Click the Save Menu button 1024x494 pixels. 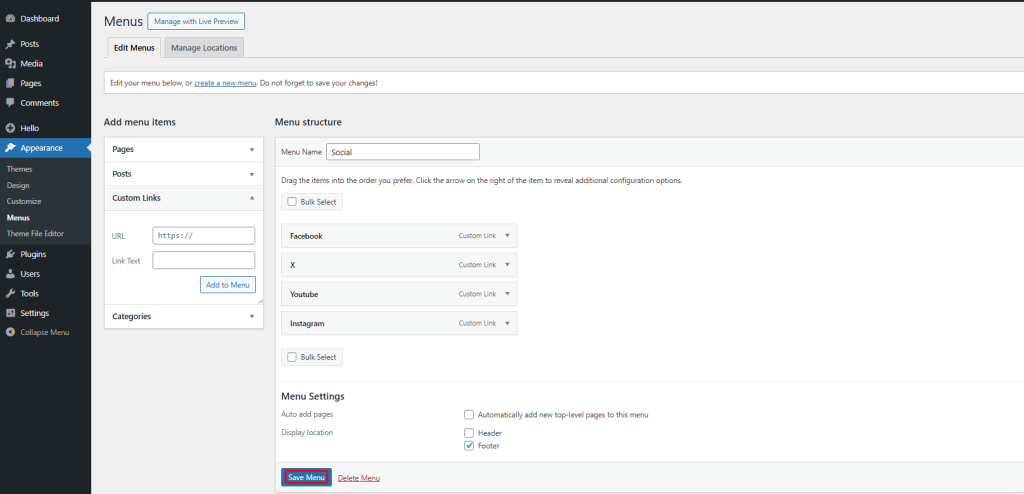tap(306, 478)
